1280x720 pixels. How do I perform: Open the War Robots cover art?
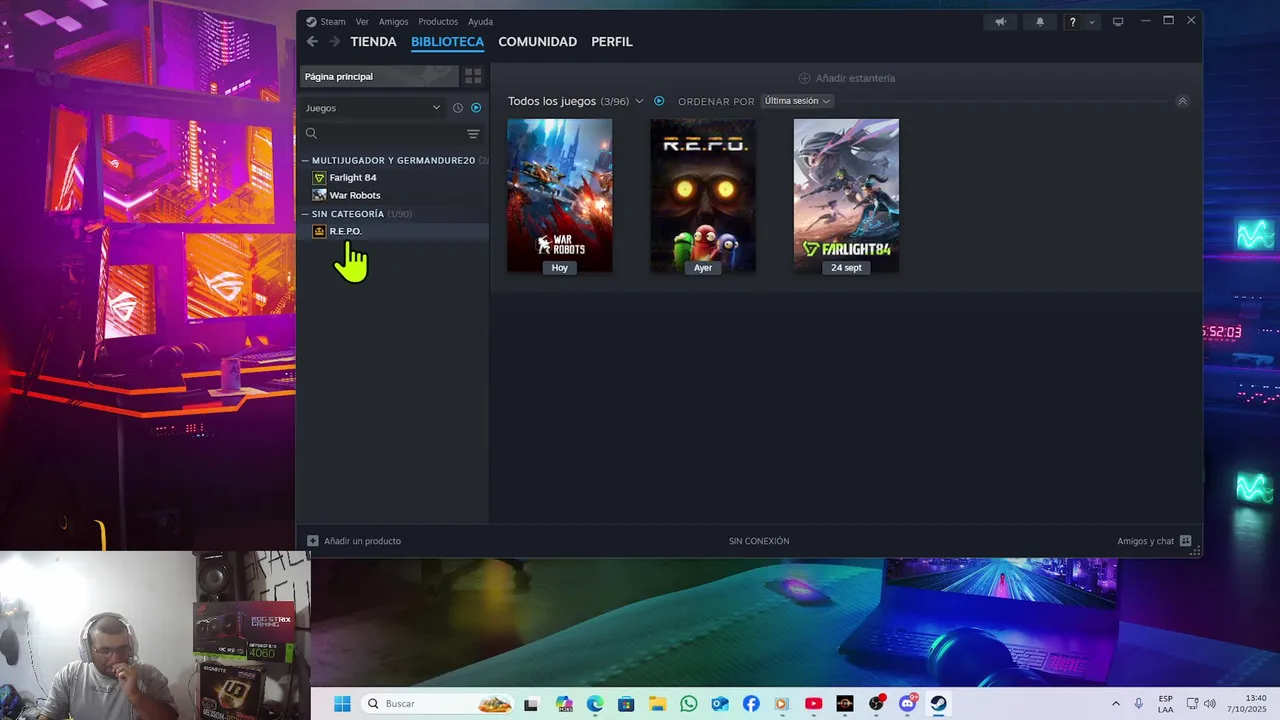pos(559,195)
